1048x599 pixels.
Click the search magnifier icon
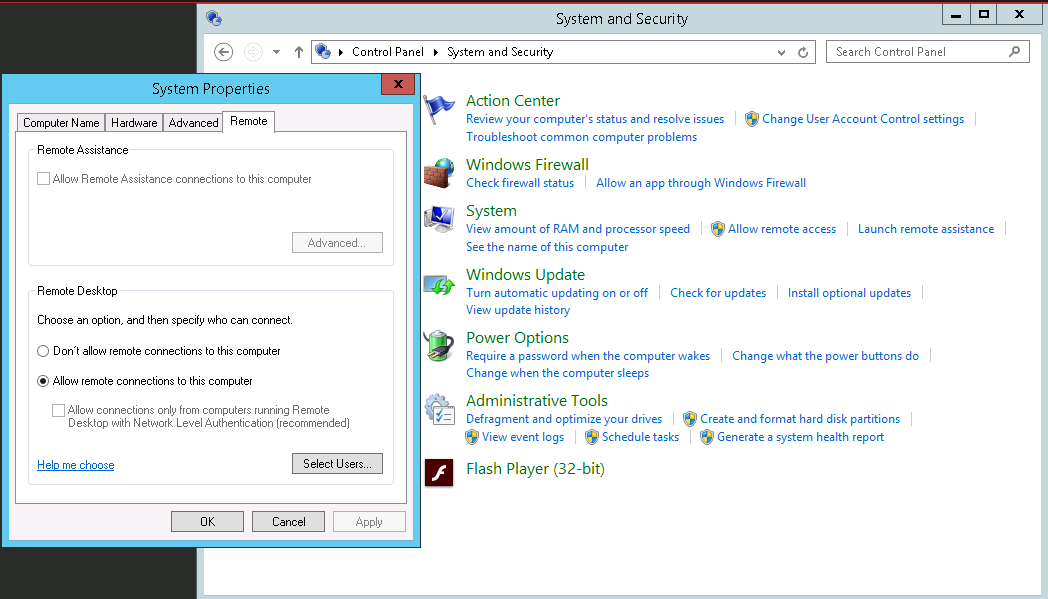(1014, 51)
